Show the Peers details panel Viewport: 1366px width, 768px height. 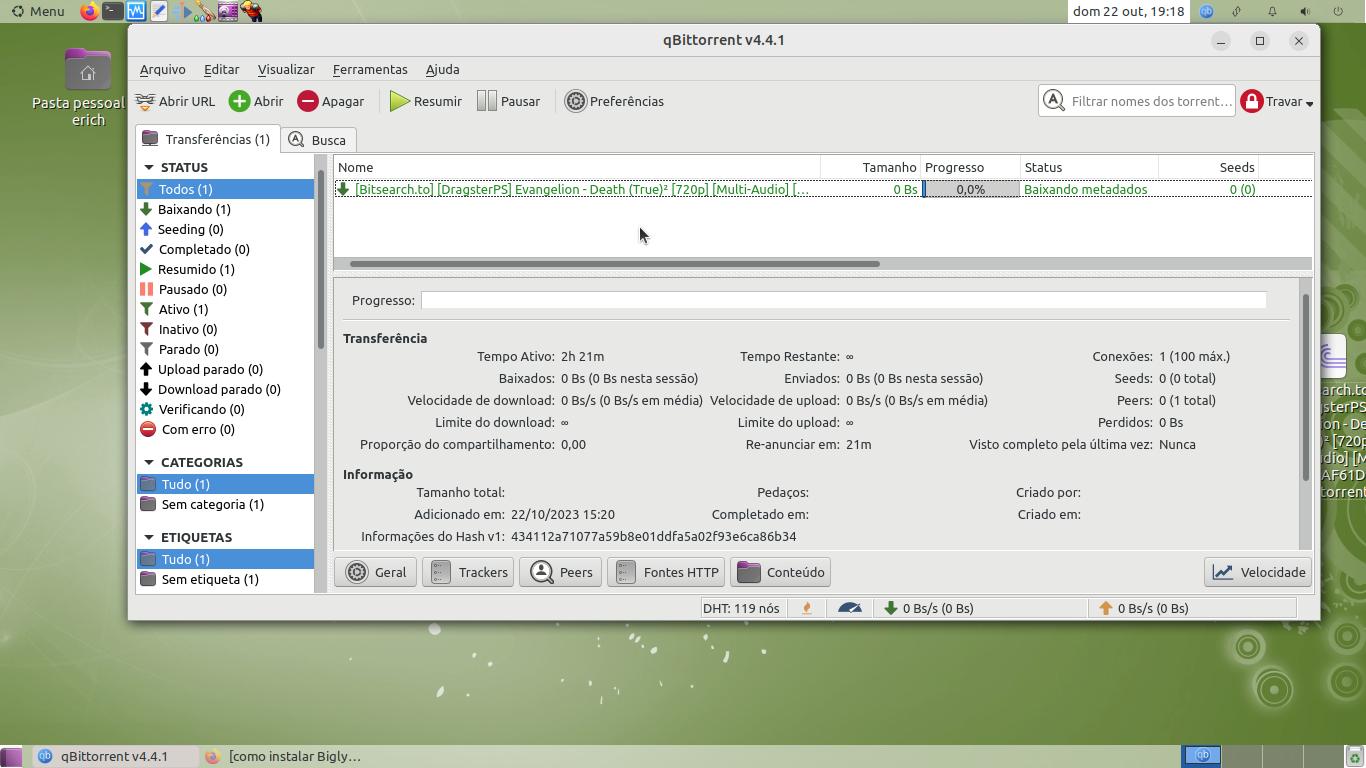tap(560, 572)
